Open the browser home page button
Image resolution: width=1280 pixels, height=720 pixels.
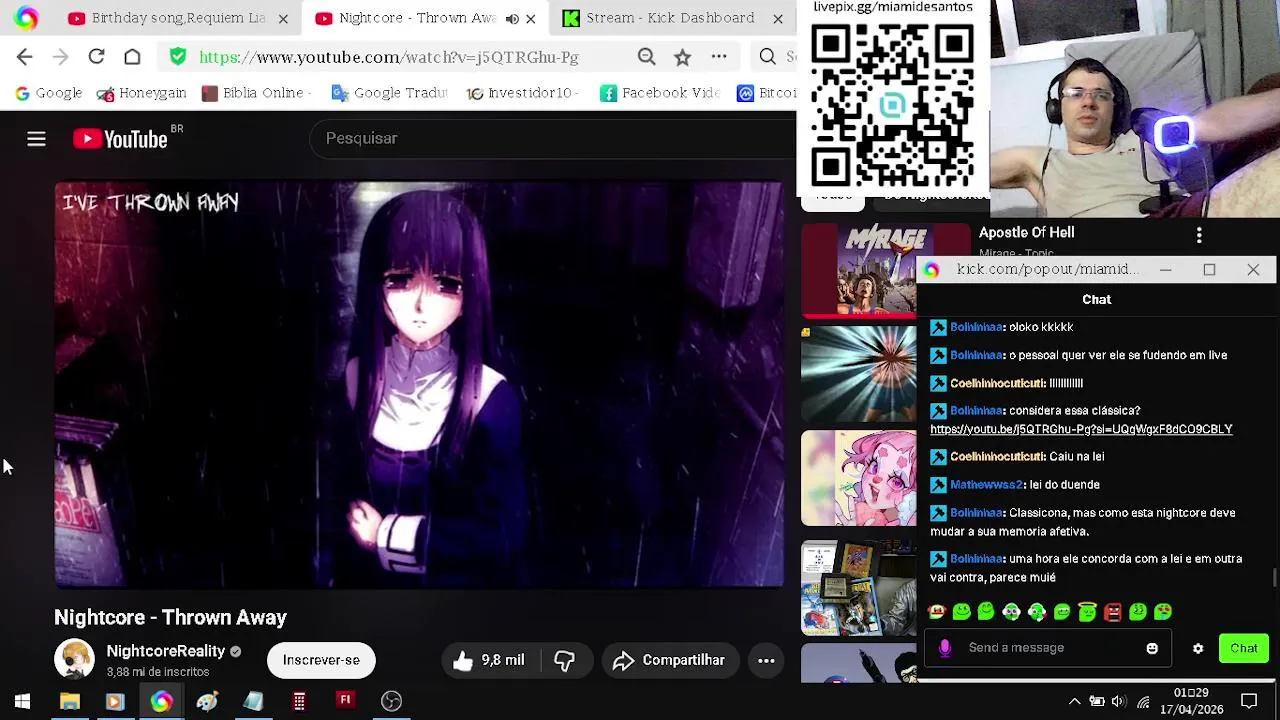pyautogui.click(x=132, y=57)
